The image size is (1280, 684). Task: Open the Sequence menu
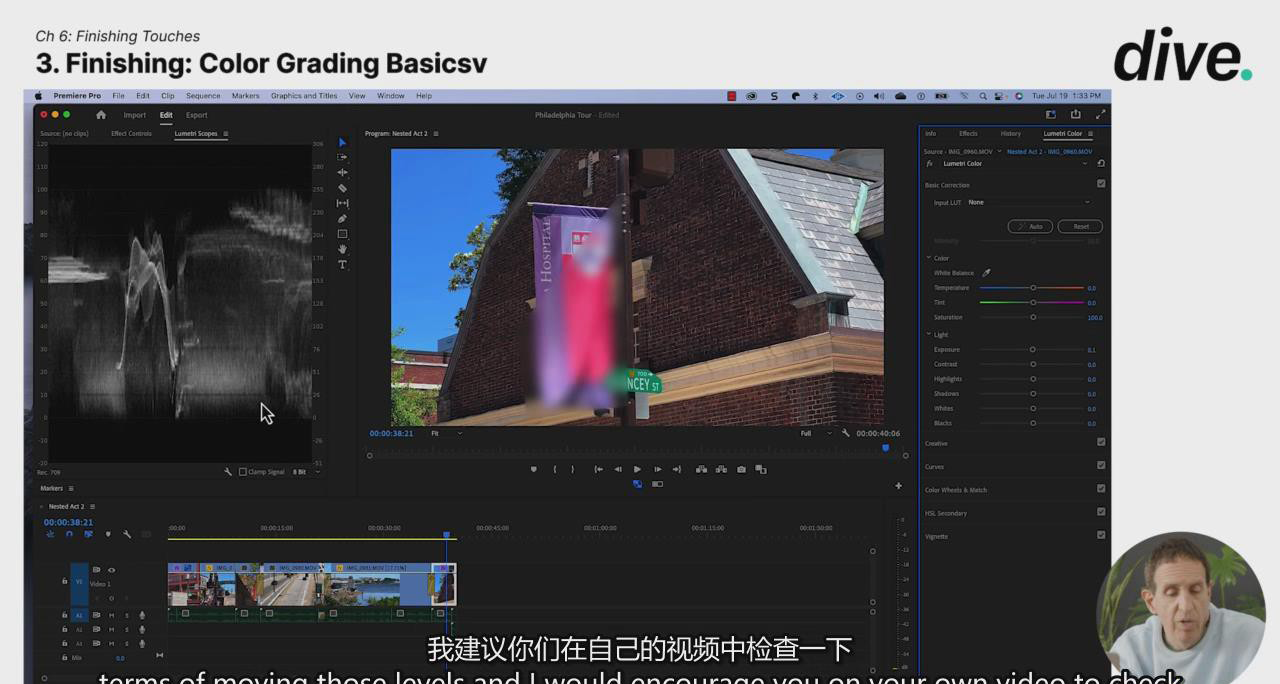(203, 96)
